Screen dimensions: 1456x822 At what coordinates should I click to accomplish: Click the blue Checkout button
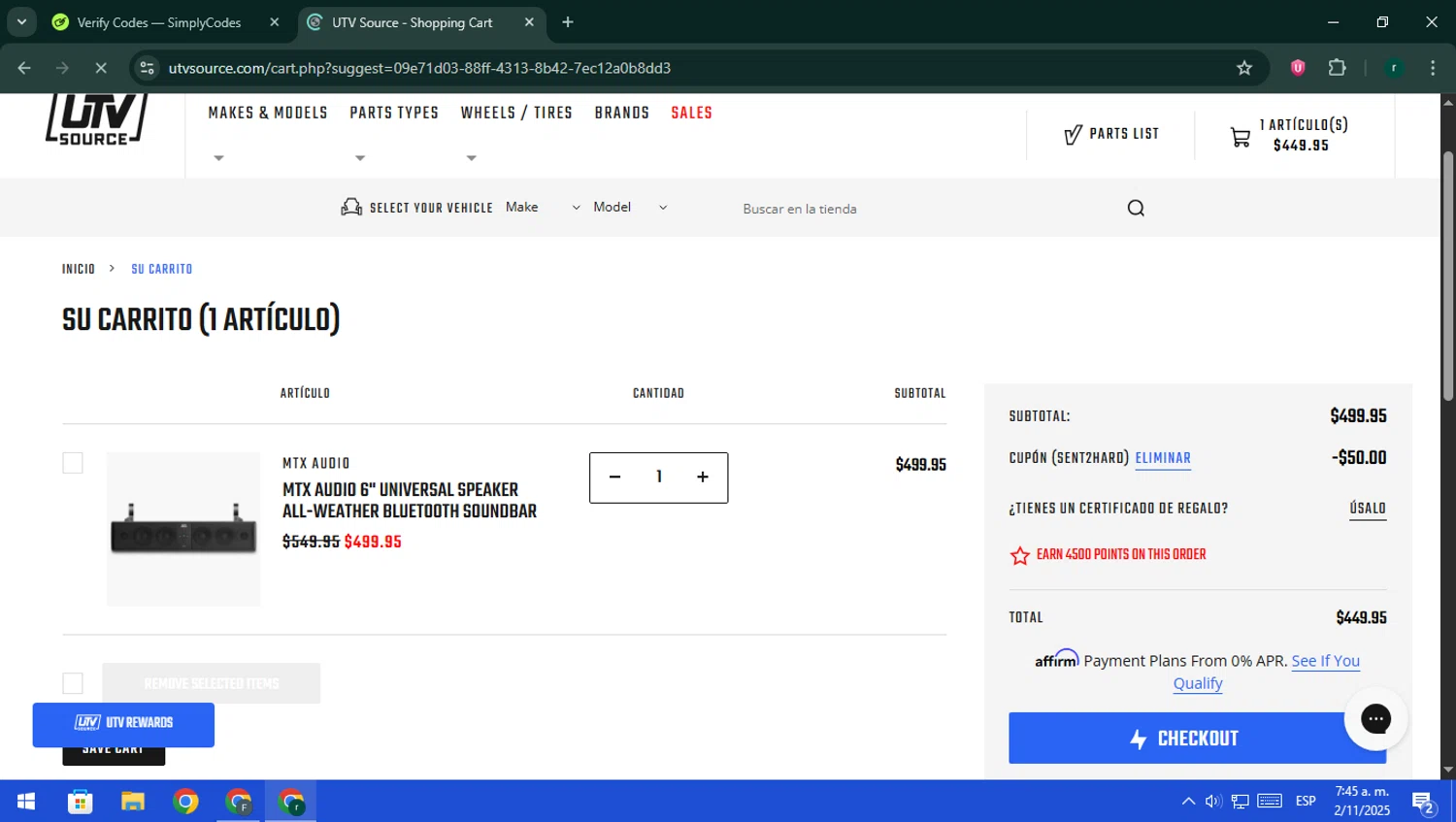click(1198, 739)
